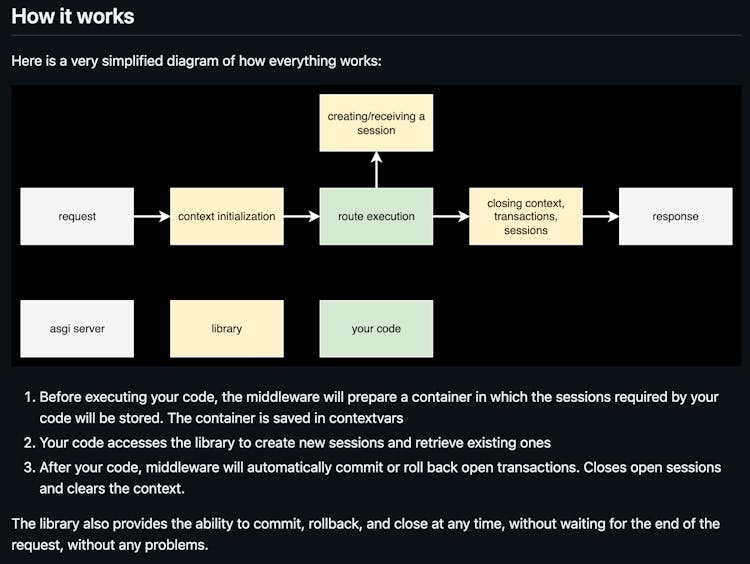The width and height of the screenshot is (750, 564).
Task: Click arrow between request and context initialization
Action: (151, 216)
